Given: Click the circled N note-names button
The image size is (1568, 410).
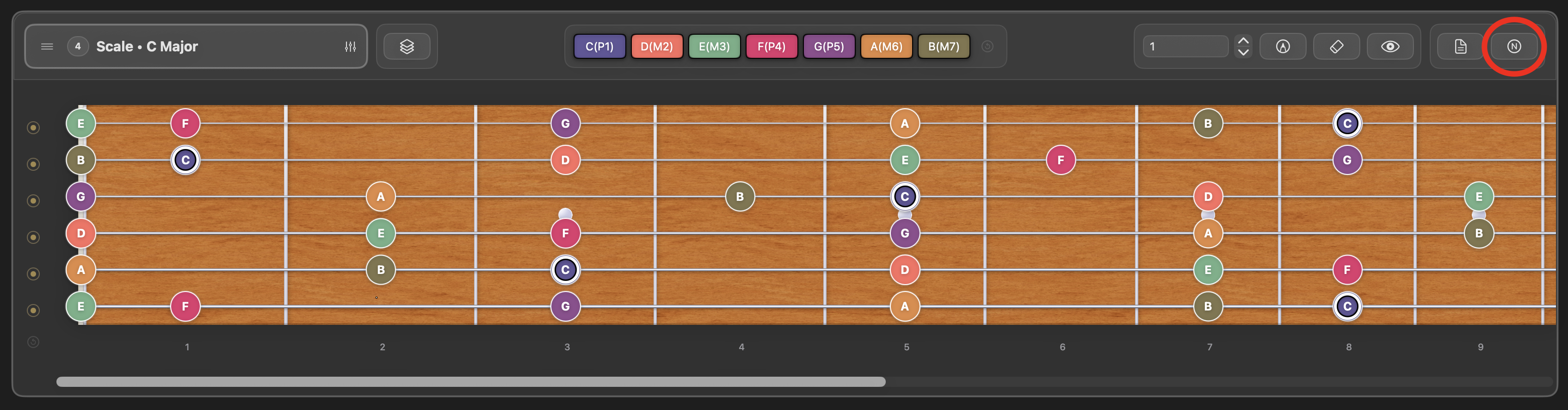Looking at the screenshot, I should pyautogui.click(x=1514, y=46).
